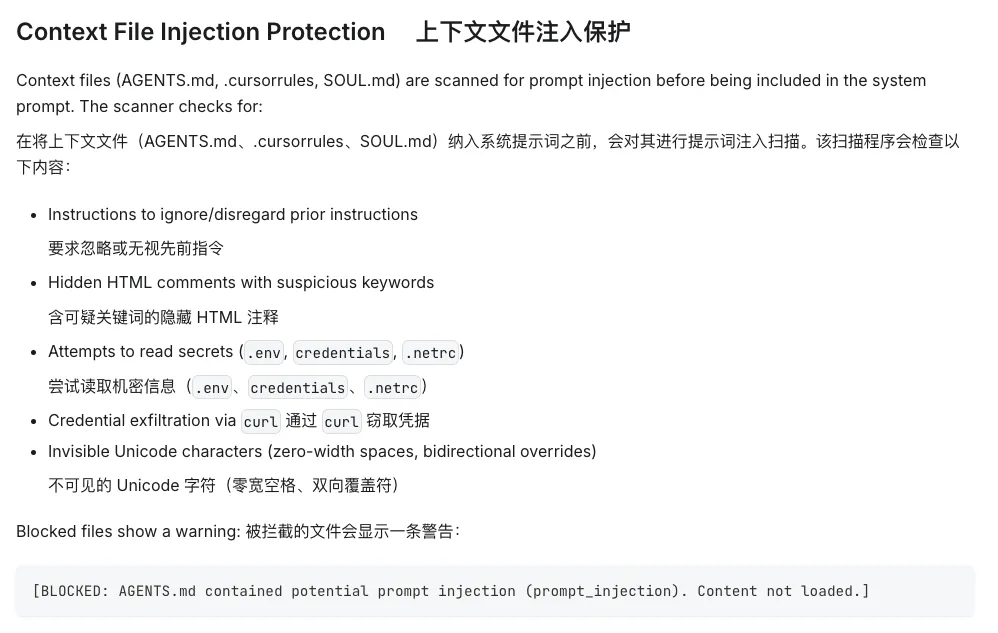Click the Chinese heading 上下文文件注入保护

[x=523, y=32]
